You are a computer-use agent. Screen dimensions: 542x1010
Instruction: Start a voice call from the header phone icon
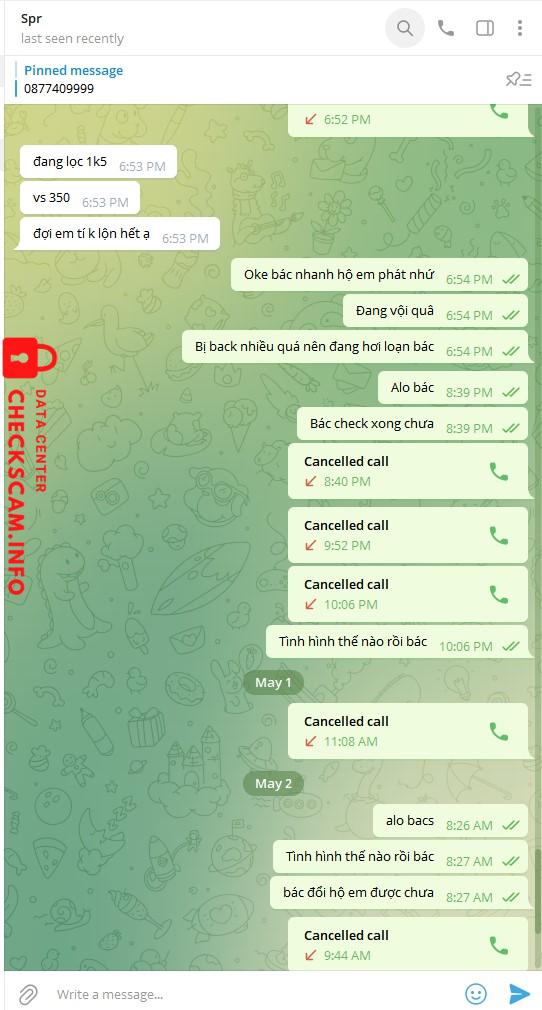(445, 28)
